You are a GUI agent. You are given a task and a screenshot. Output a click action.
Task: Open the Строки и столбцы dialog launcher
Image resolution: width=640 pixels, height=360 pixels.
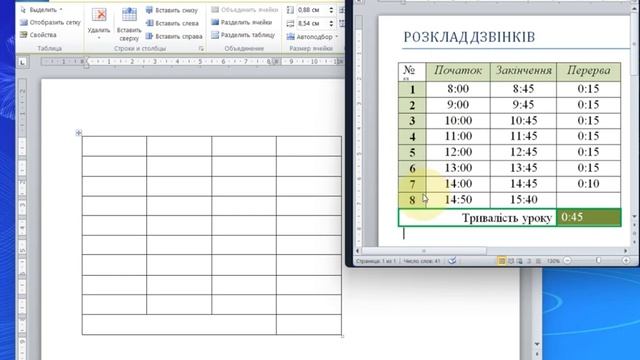(x=201, y=49)
